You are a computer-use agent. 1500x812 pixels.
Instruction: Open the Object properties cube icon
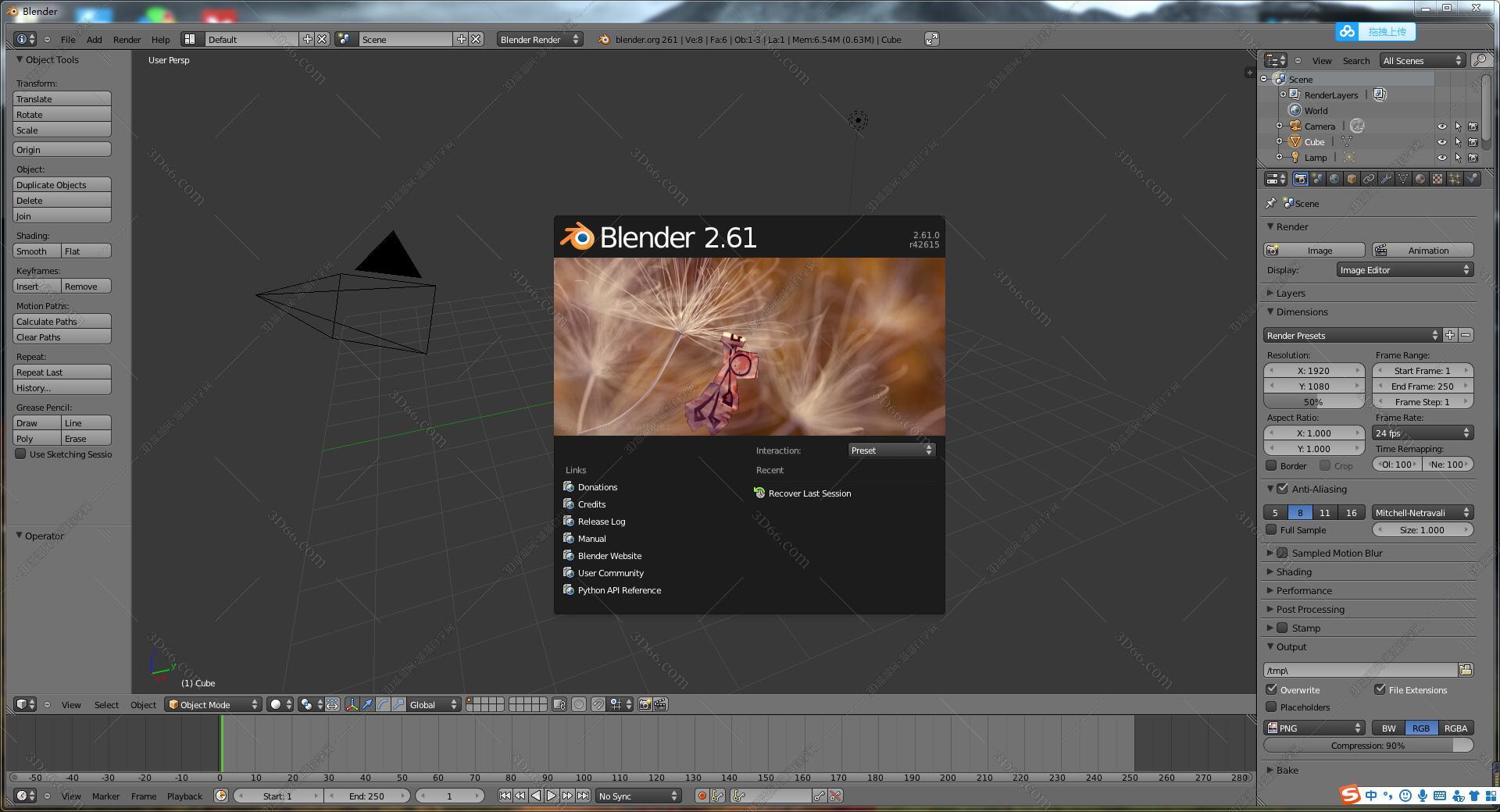coord(1352,179)
